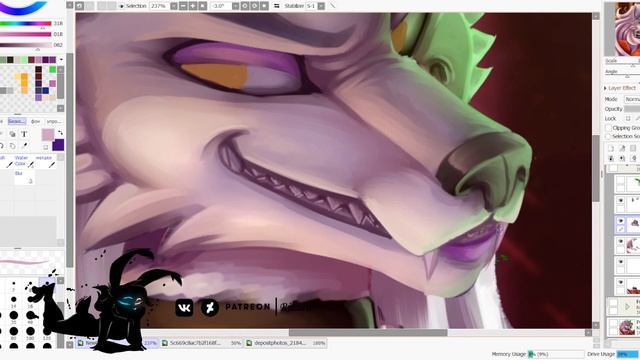Open the swatch history dropdown arrow
Viewport: 640px width, 360px height.
[x=61, y=60]
